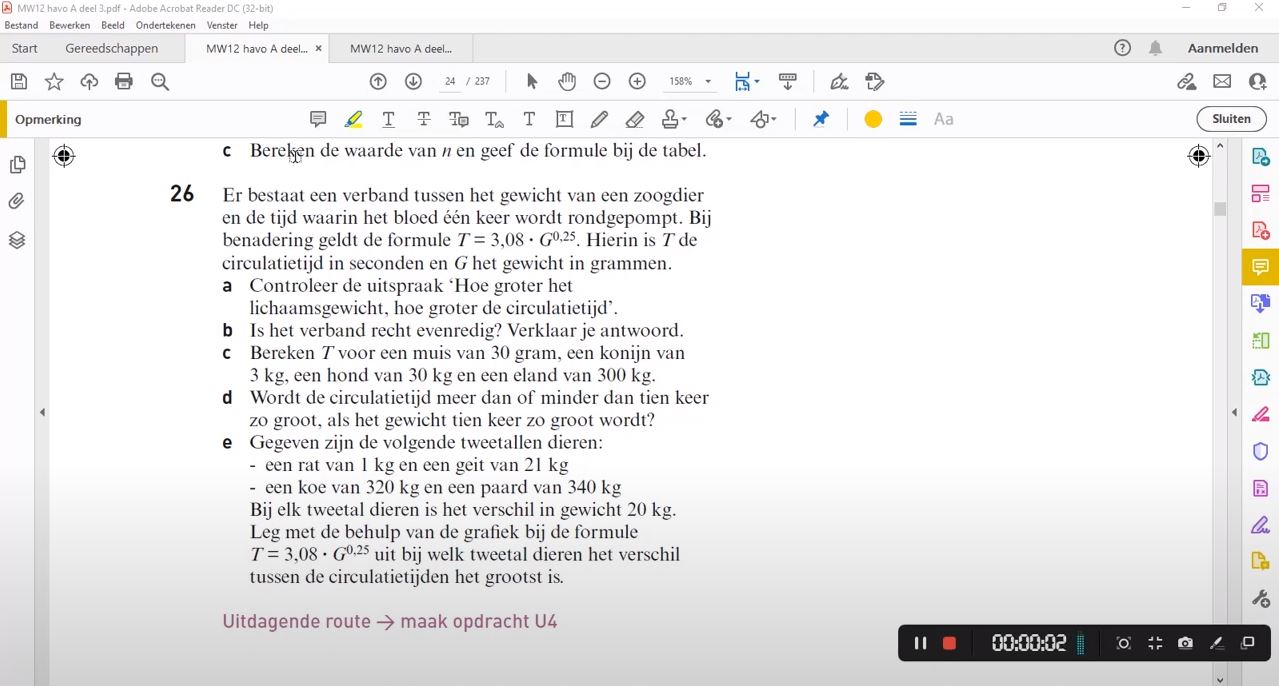The image size is (1279, 686).
Task: Stop the screen recording red button
Action: click(x=949, y=643)
